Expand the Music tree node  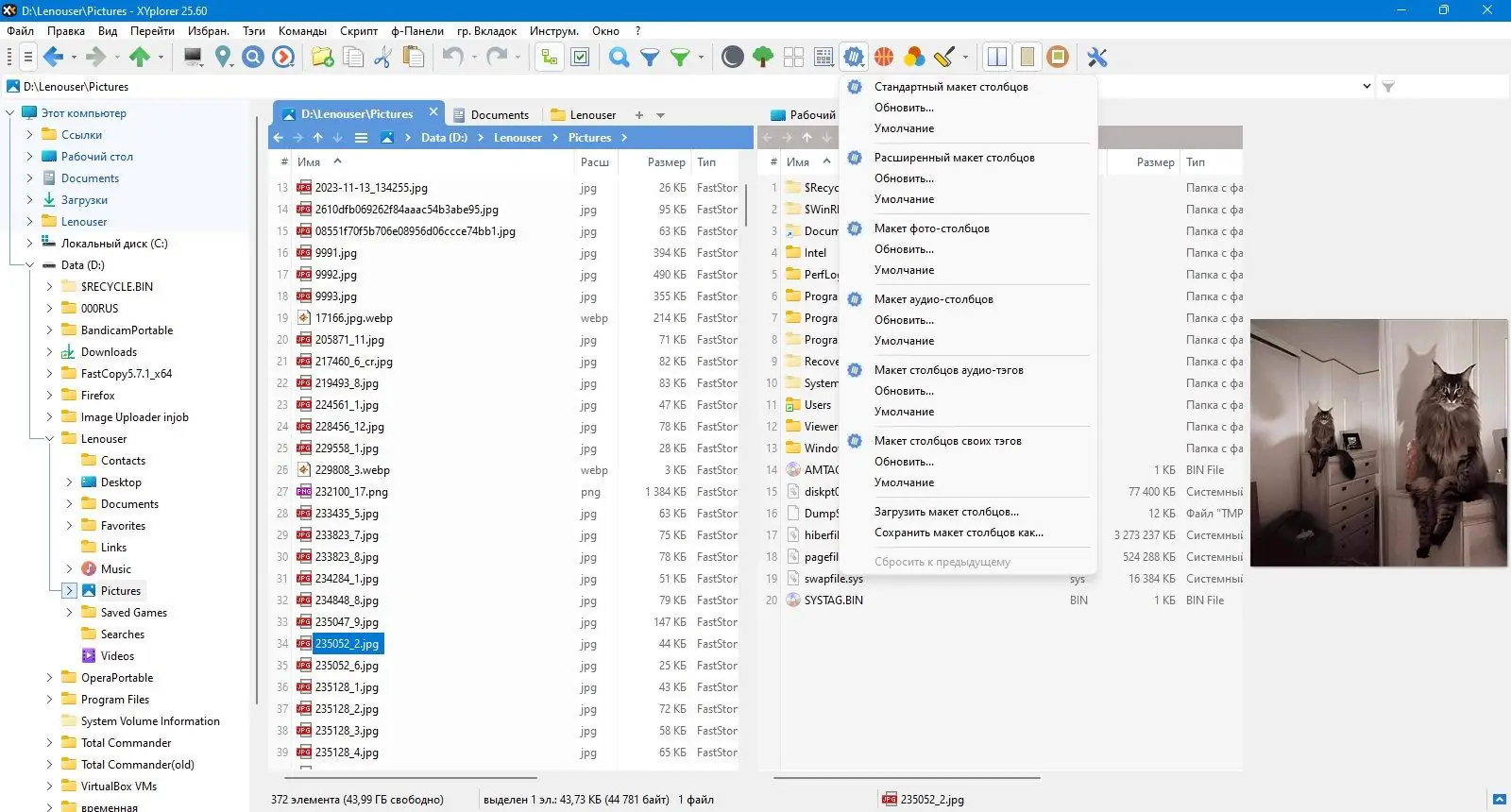coord(70,569)
